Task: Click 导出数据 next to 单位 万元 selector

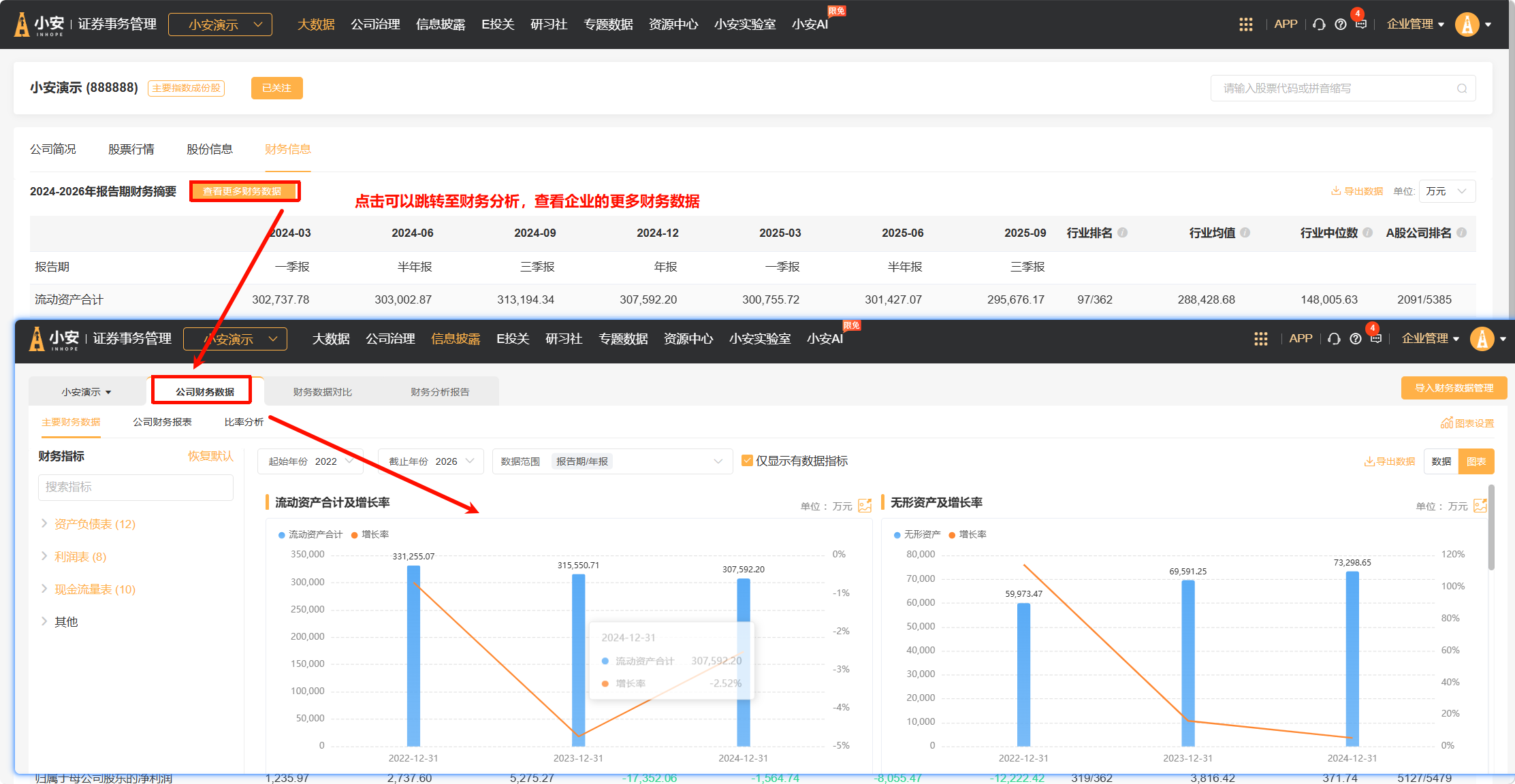Action: pos(1357,191)
